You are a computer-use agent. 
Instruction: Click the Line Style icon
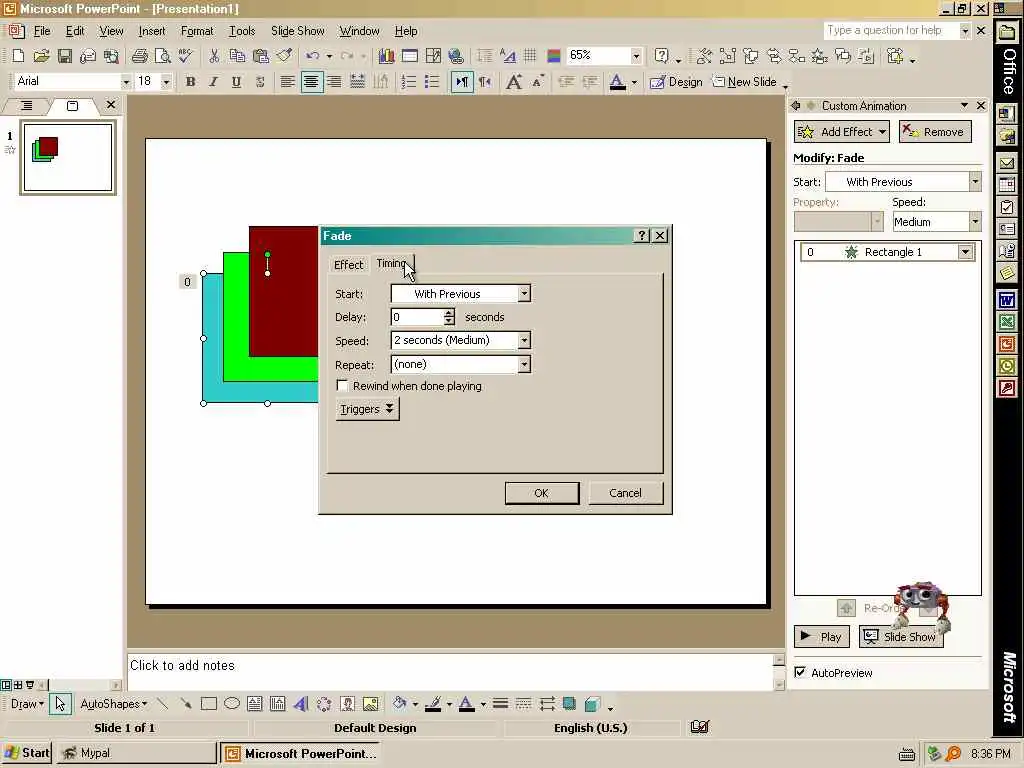click(x=500, y=704)
